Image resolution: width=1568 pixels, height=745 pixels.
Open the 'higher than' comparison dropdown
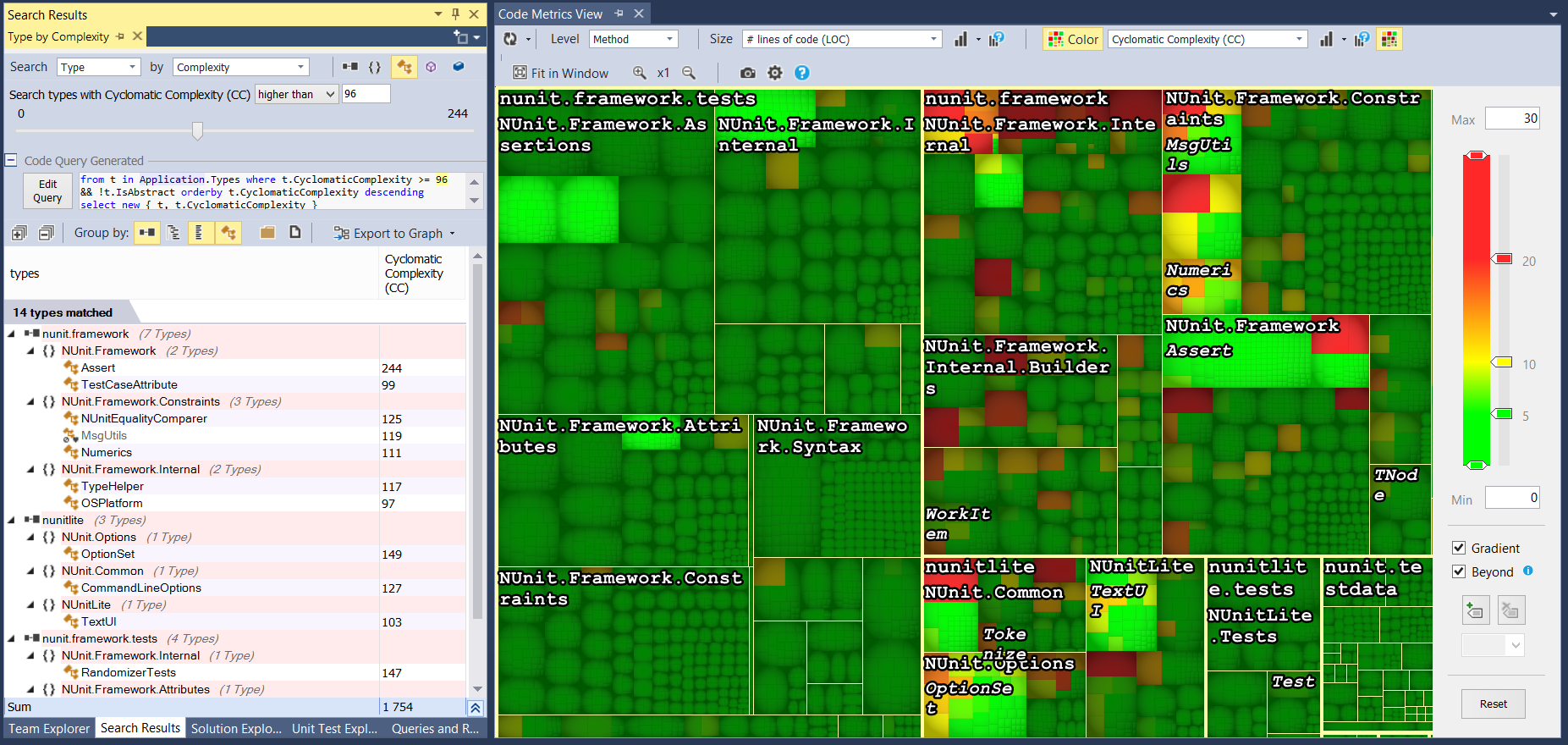point(296,94)
